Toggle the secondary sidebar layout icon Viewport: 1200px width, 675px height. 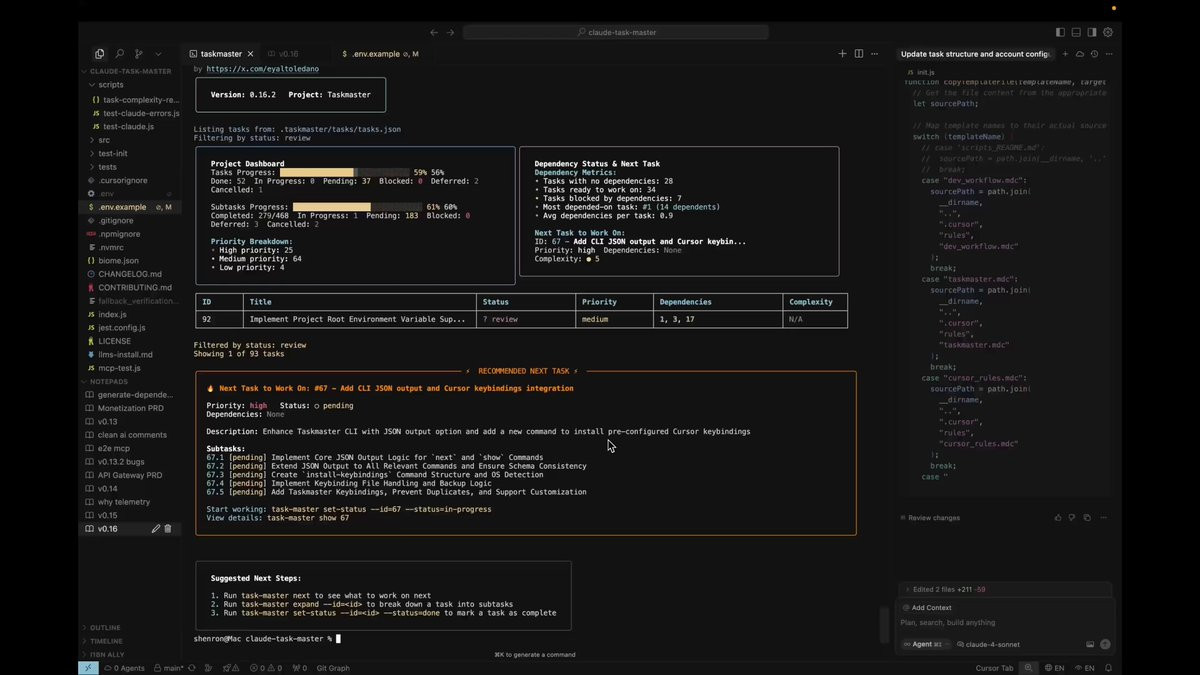coord(1092,32)
